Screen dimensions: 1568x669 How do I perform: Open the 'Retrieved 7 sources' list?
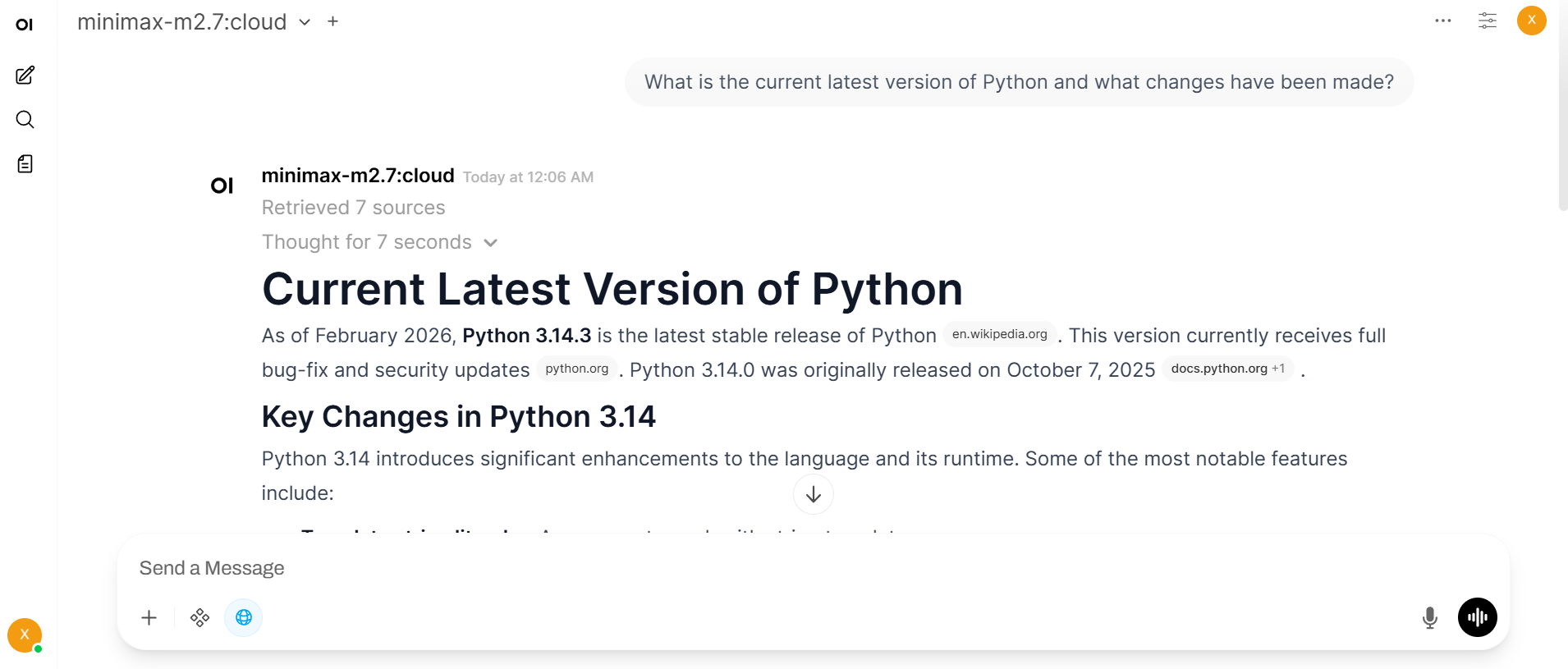click(x=354, y=208)
